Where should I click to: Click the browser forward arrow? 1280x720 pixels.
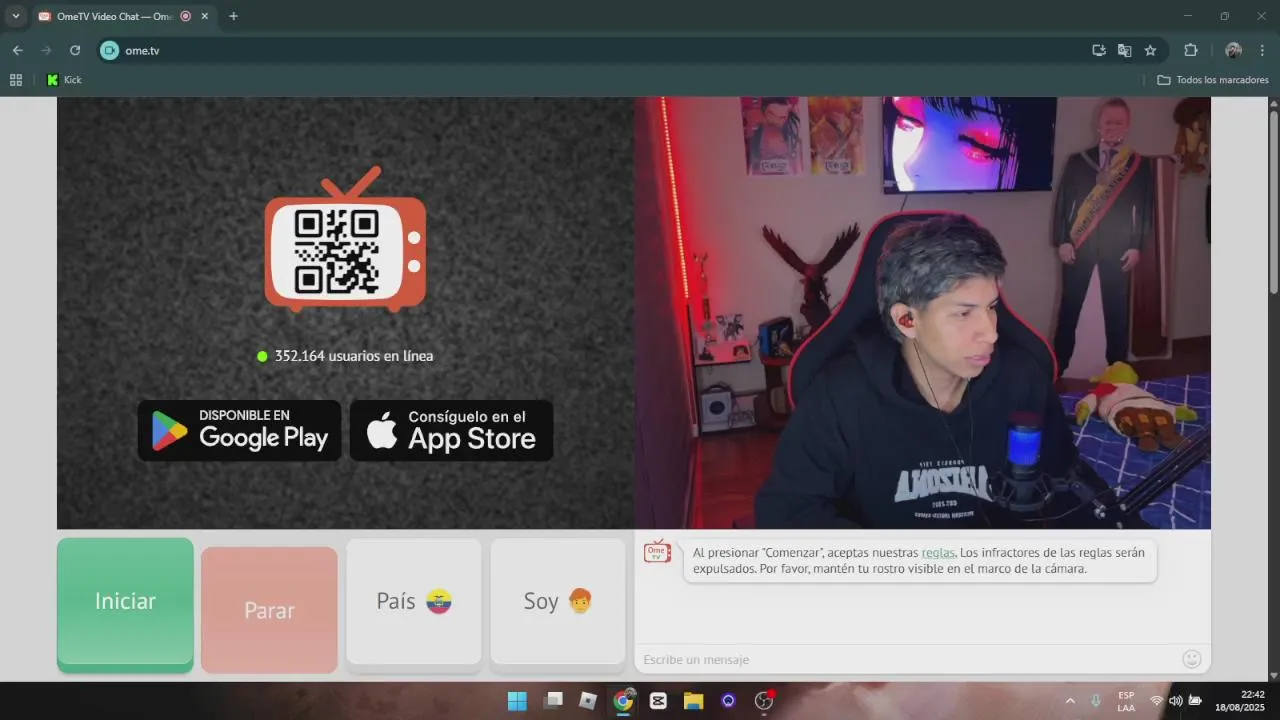(x=46, y=50)
